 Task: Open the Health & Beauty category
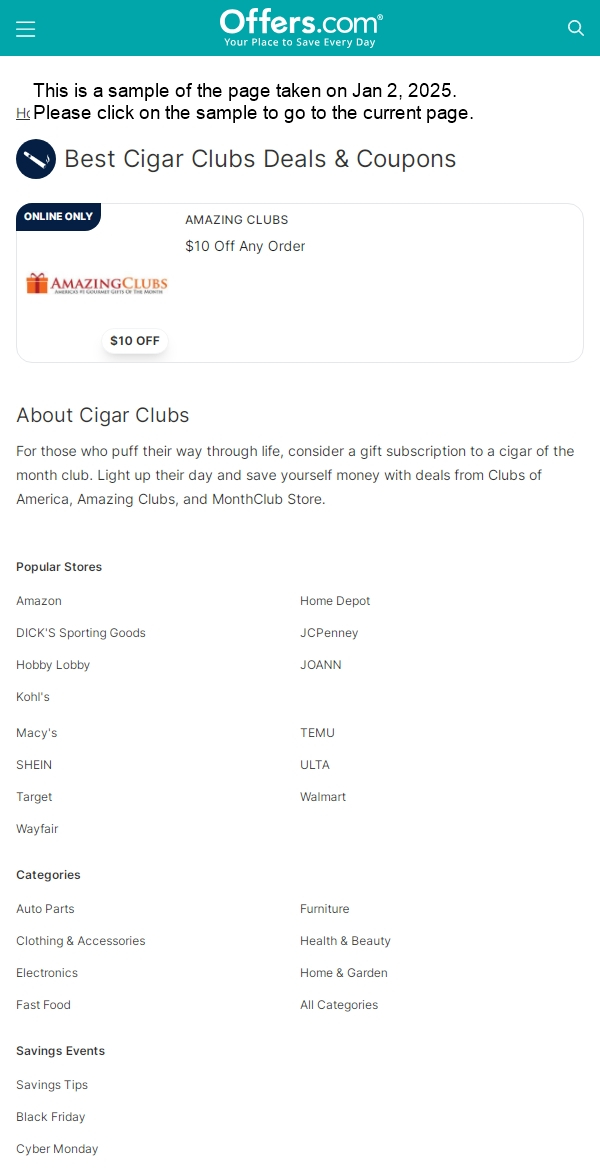[x=346, y=941]
